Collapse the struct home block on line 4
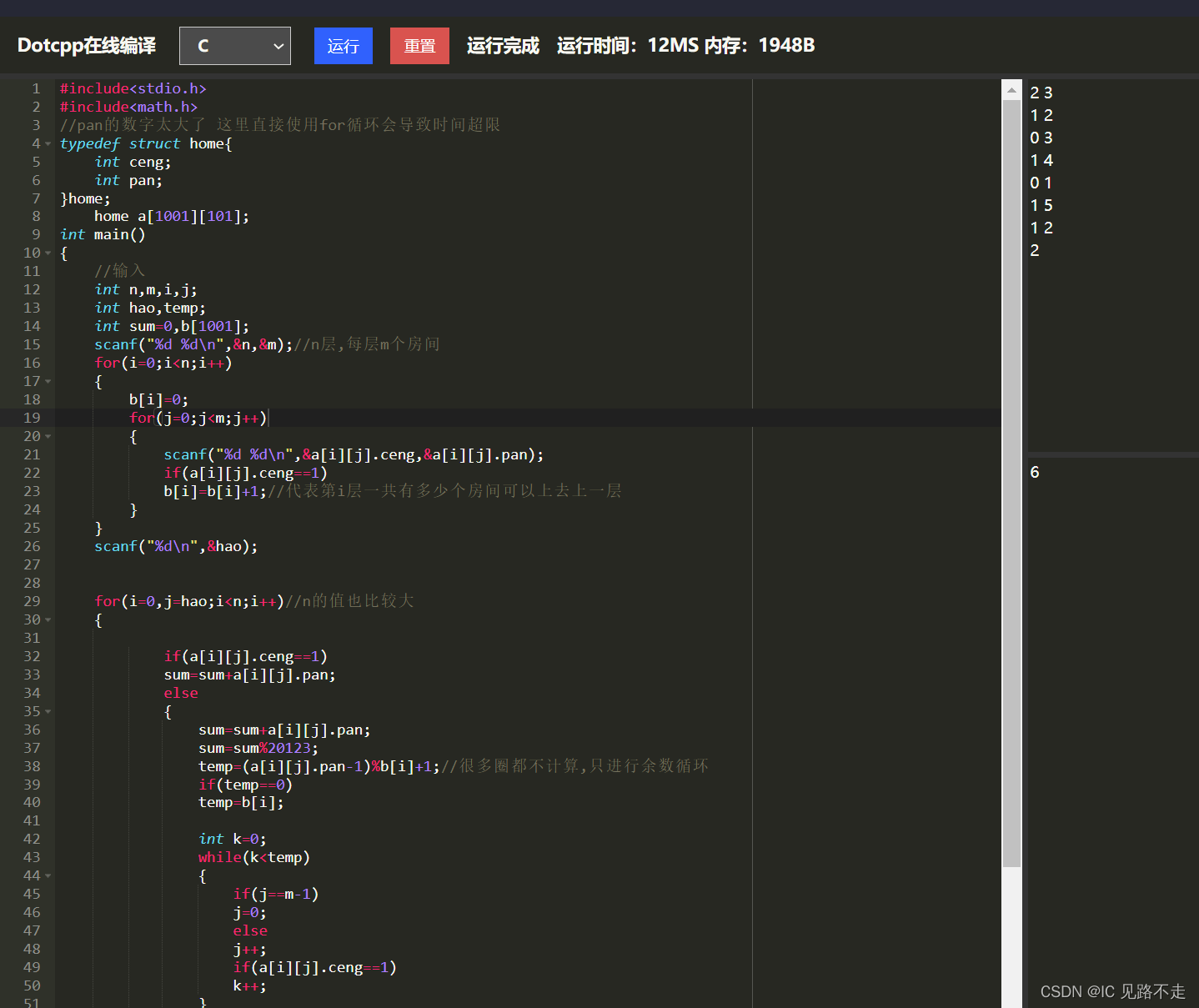1199x1008 pixels. pyautogui.click(x=48, y=143)
